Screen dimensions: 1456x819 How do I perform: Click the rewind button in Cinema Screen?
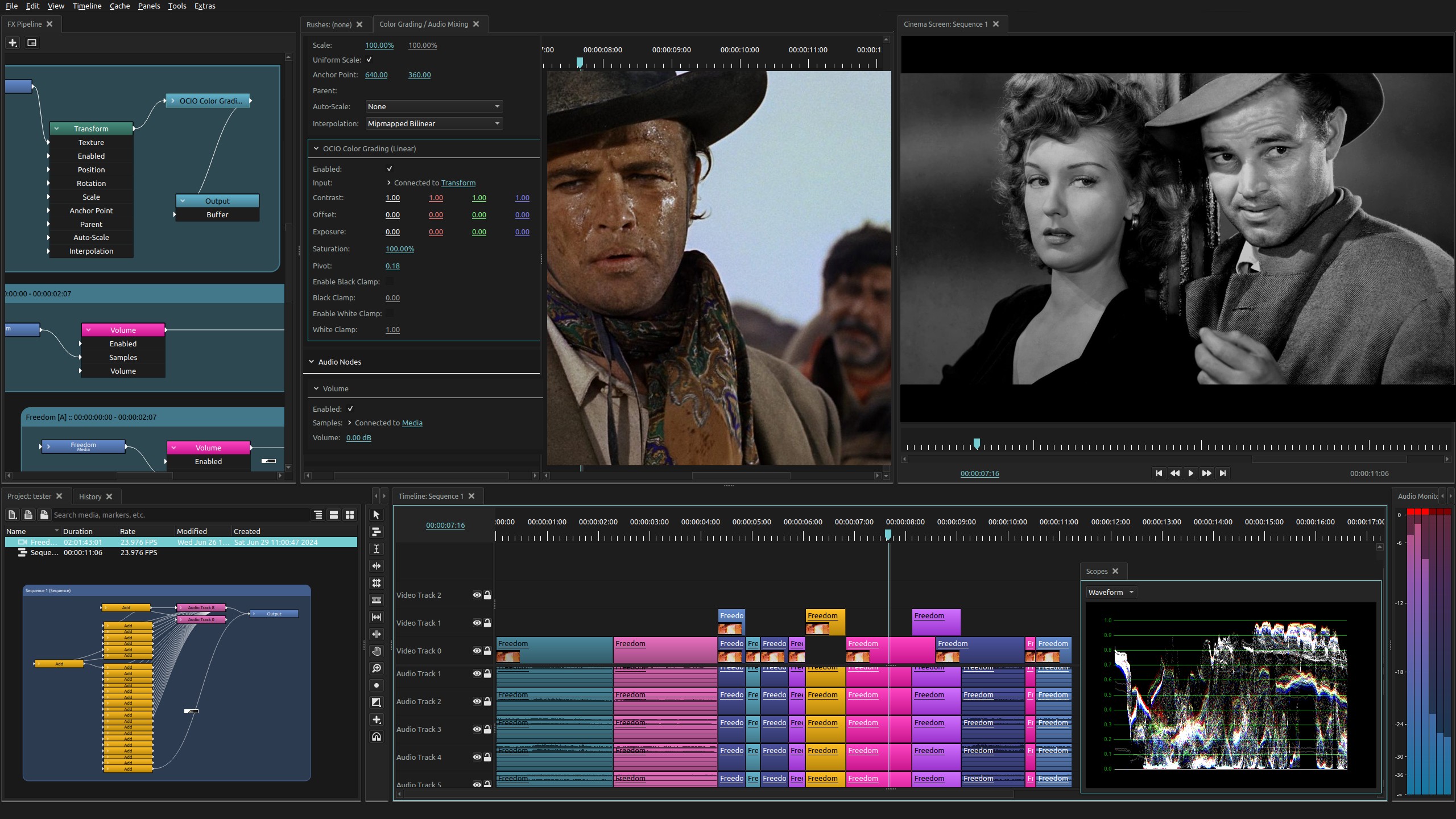click(1174, 473)
